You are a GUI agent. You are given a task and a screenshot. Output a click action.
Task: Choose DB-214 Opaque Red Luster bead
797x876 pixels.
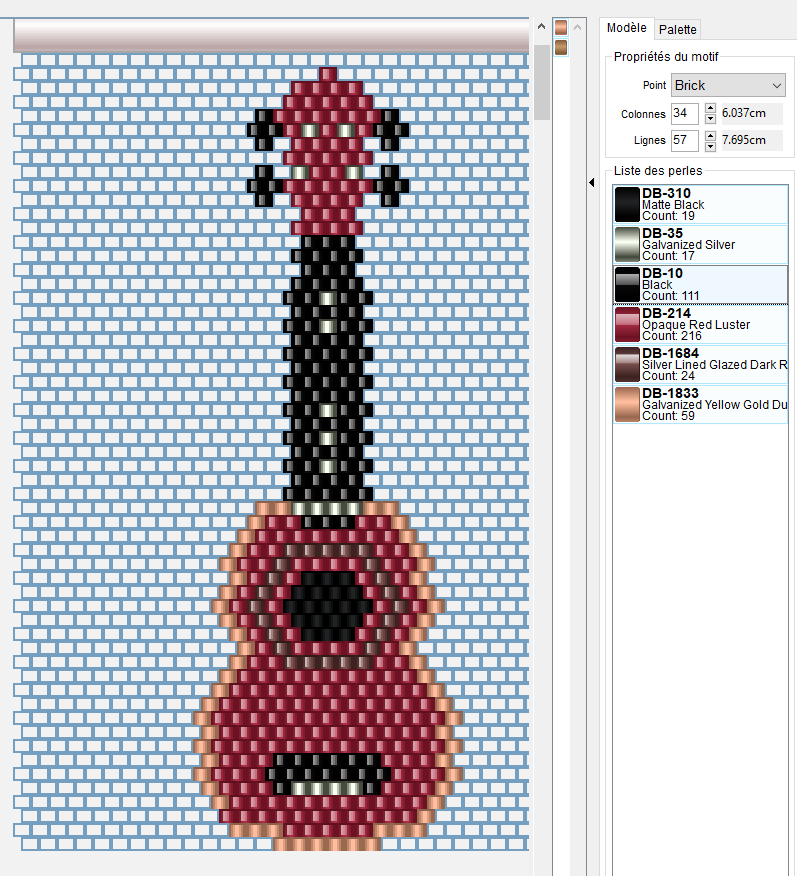click(x=700, y=324)
